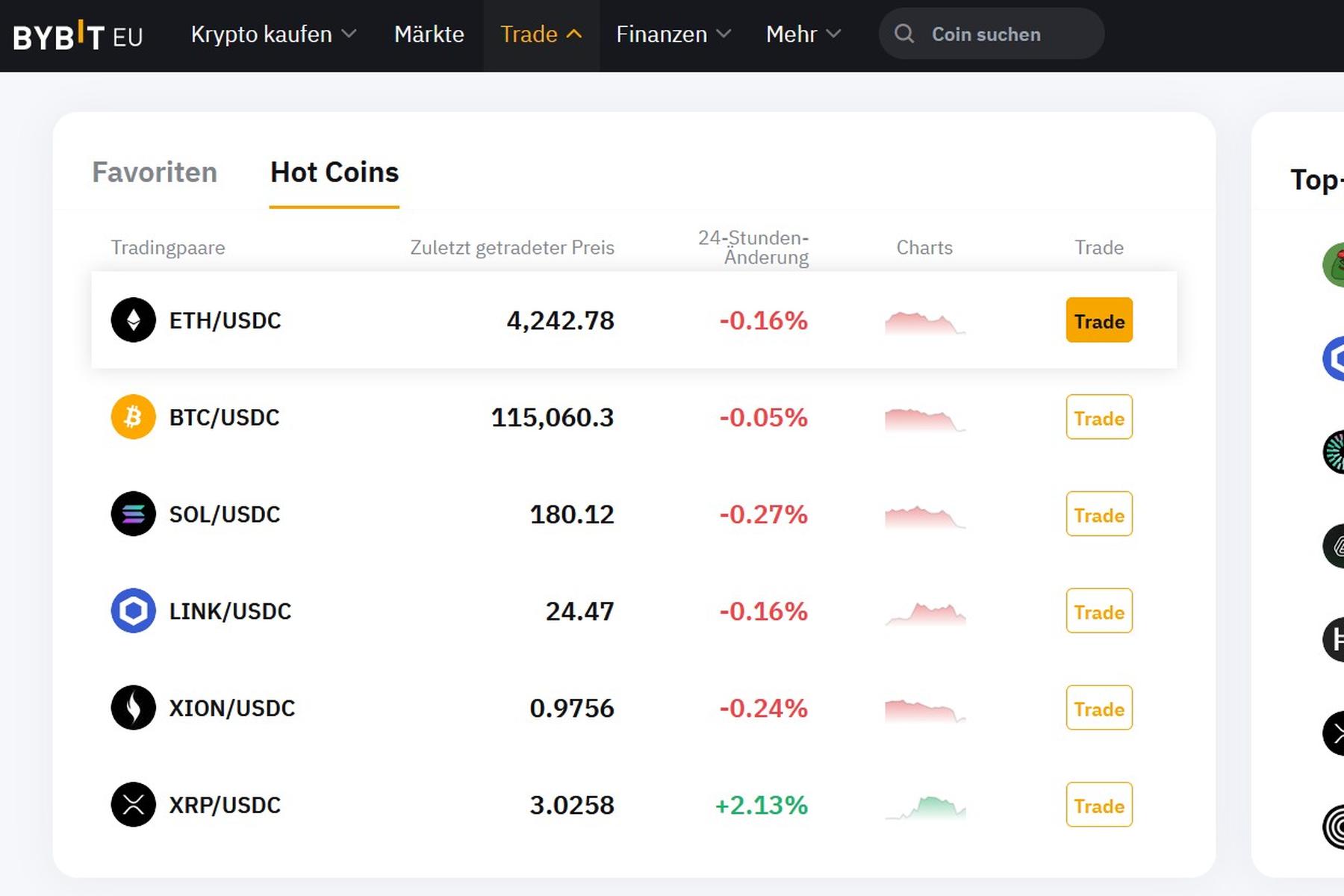Click the search magnifier icon
The image size is (1344, 896).
[x=904, y=34]
